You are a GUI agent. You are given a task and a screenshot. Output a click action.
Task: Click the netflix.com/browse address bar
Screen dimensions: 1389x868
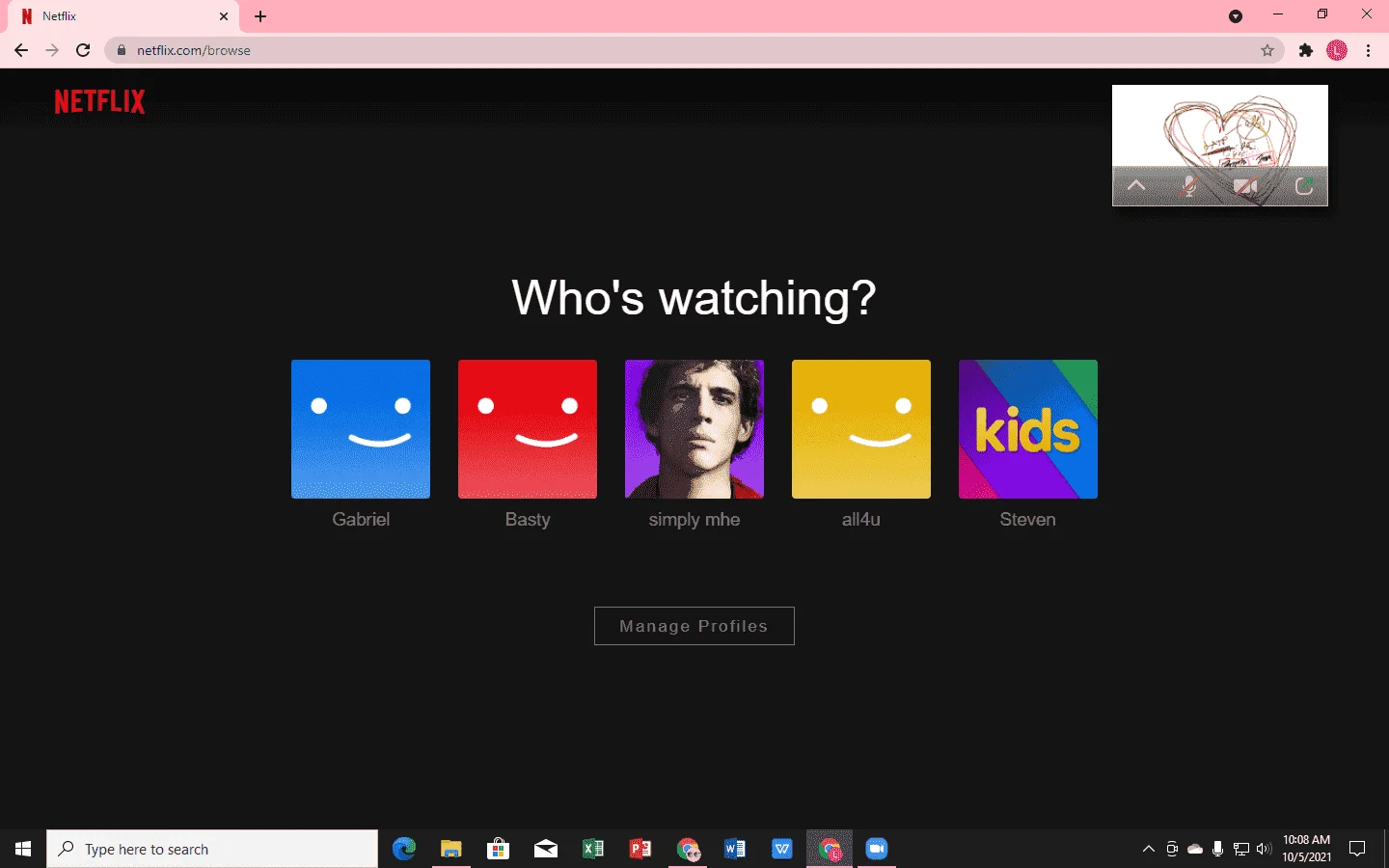pos(694,50)
